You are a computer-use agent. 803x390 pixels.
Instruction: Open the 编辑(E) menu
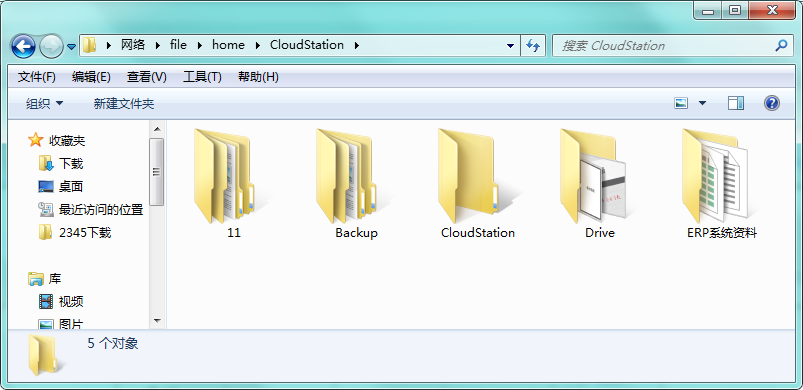pos(91,77)
